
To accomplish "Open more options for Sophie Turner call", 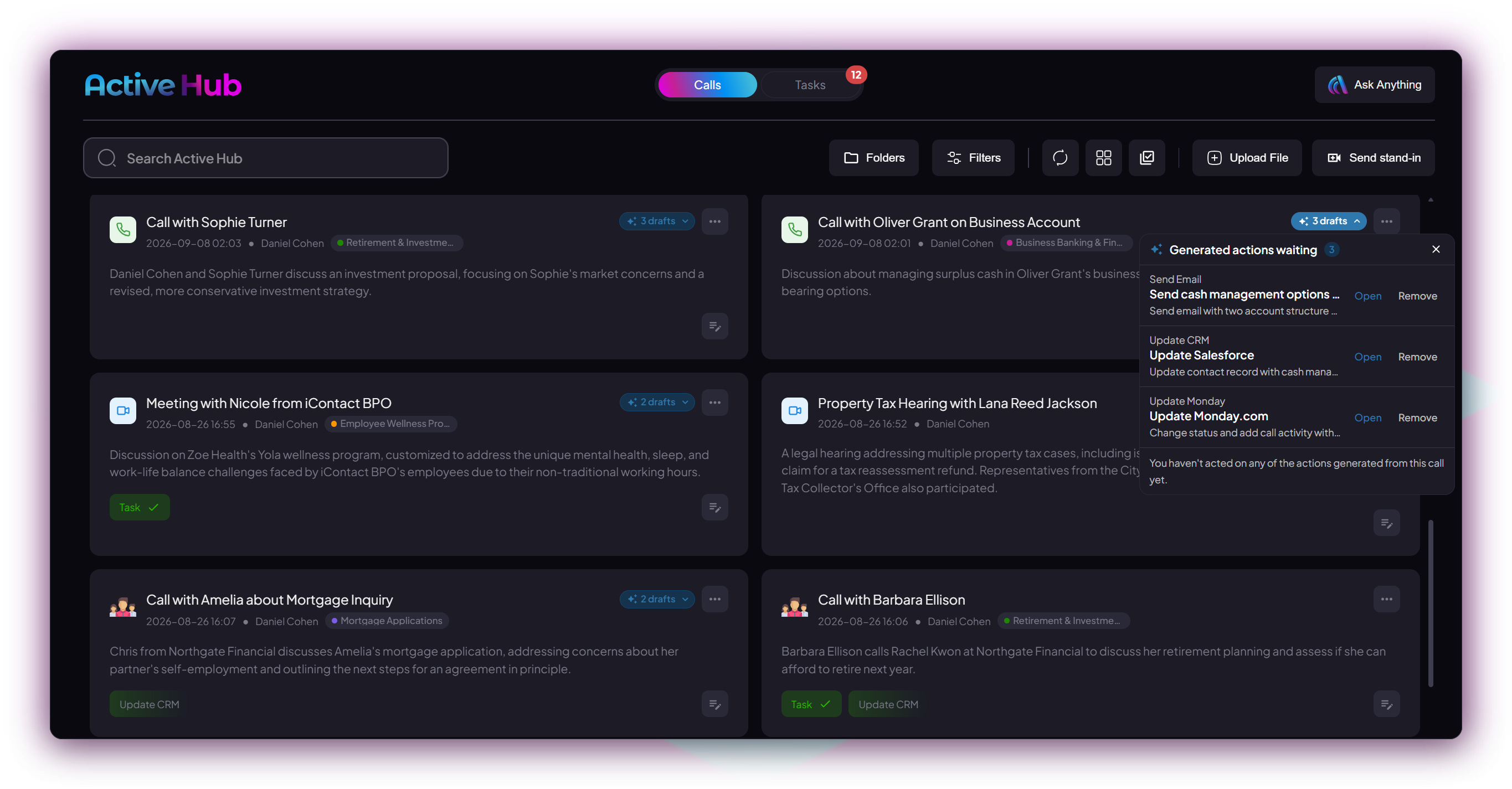I will [x=714, y=221].
